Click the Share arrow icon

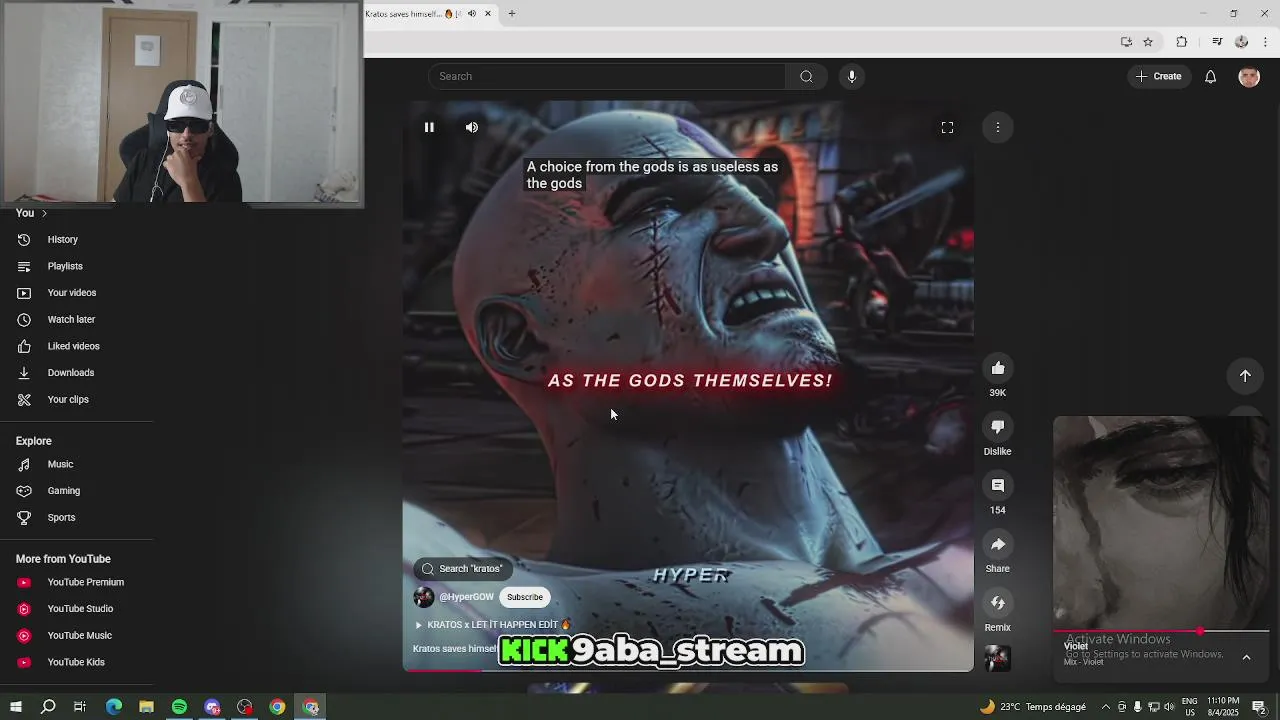pos(998,544)
